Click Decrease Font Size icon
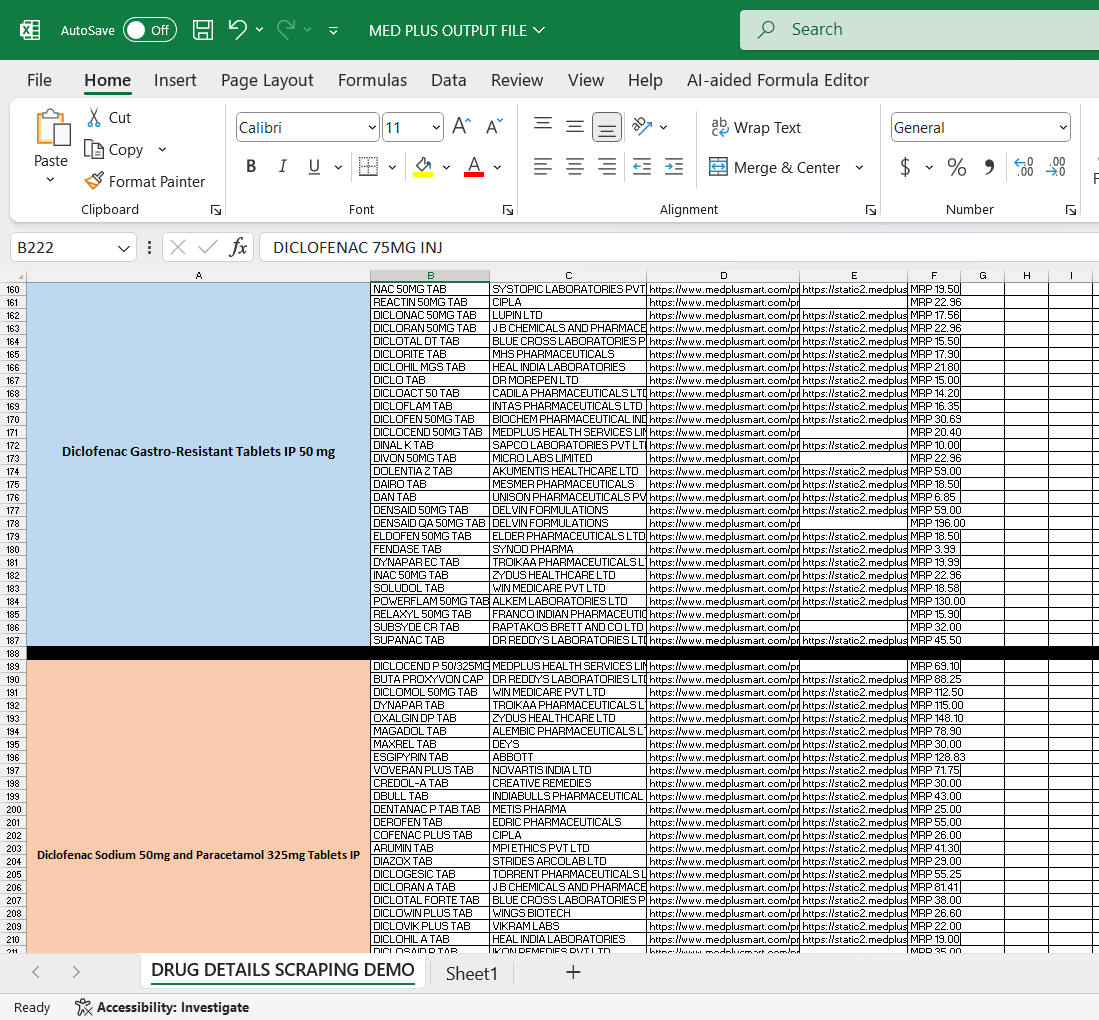Image resolution: width=1099 pixels, height=1020 pixels. [x=494, y=126]
